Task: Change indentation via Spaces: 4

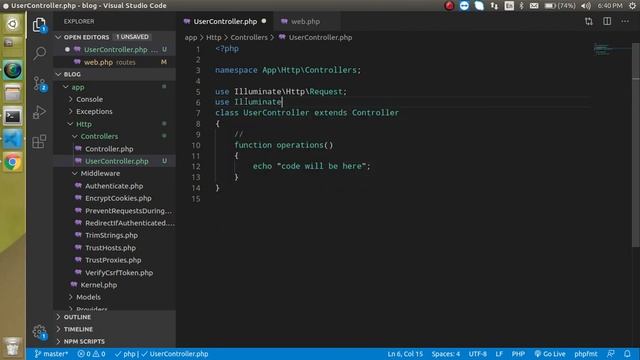Action: pos(446,354)
